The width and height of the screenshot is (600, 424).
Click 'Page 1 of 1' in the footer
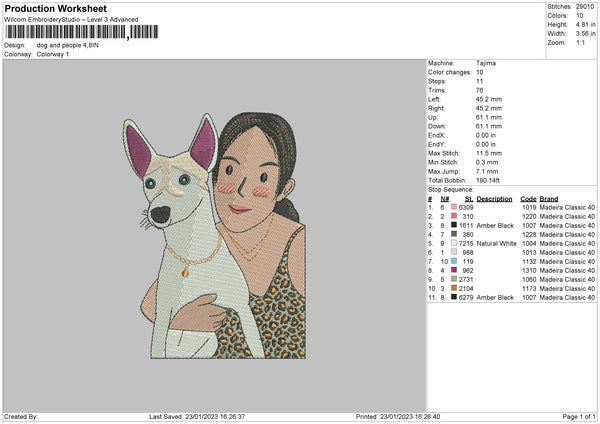click(579, 416)
